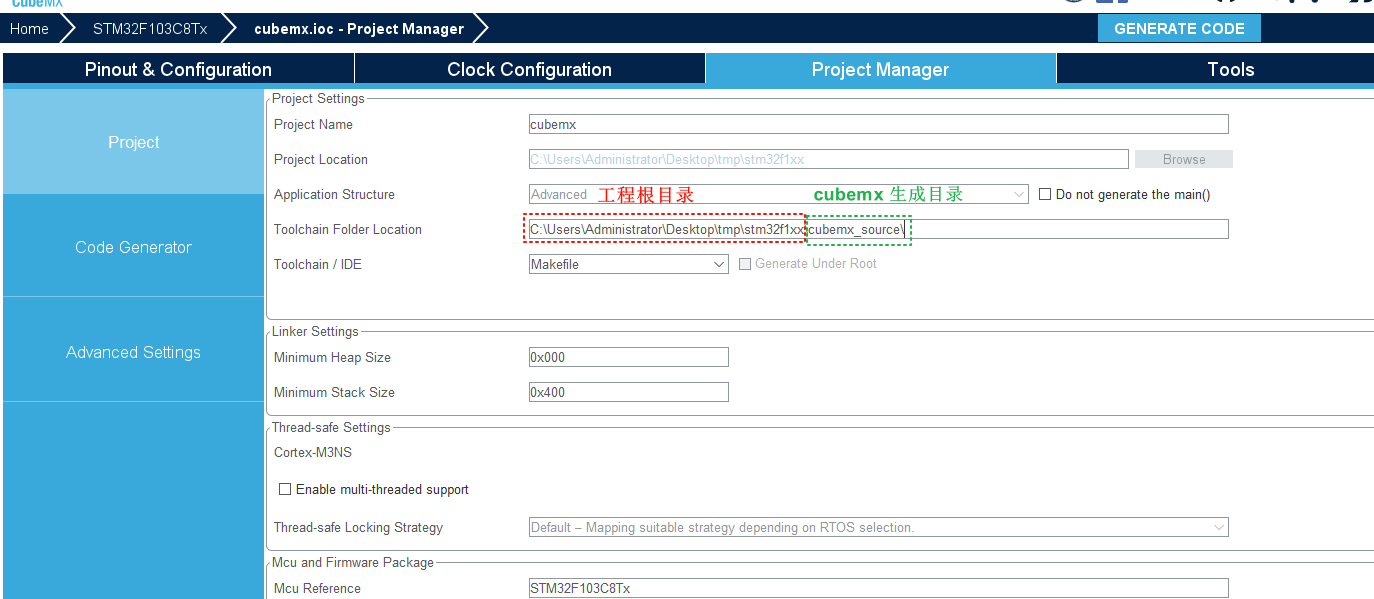Expand the Toolchain / IDE dropdown

[628, 264]
